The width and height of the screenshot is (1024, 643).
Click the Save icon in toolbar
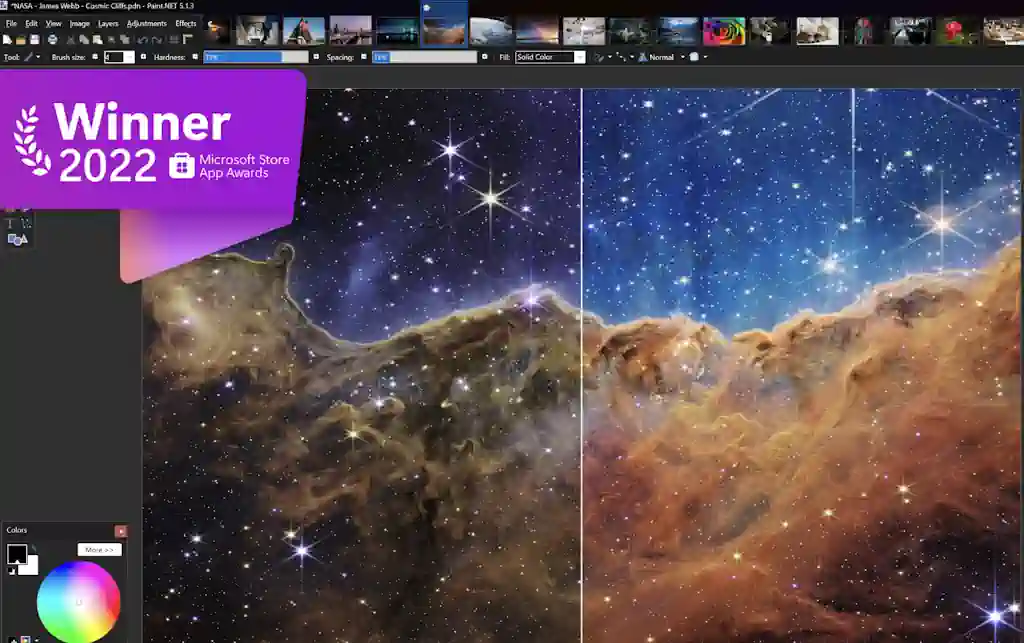(33, 39)
